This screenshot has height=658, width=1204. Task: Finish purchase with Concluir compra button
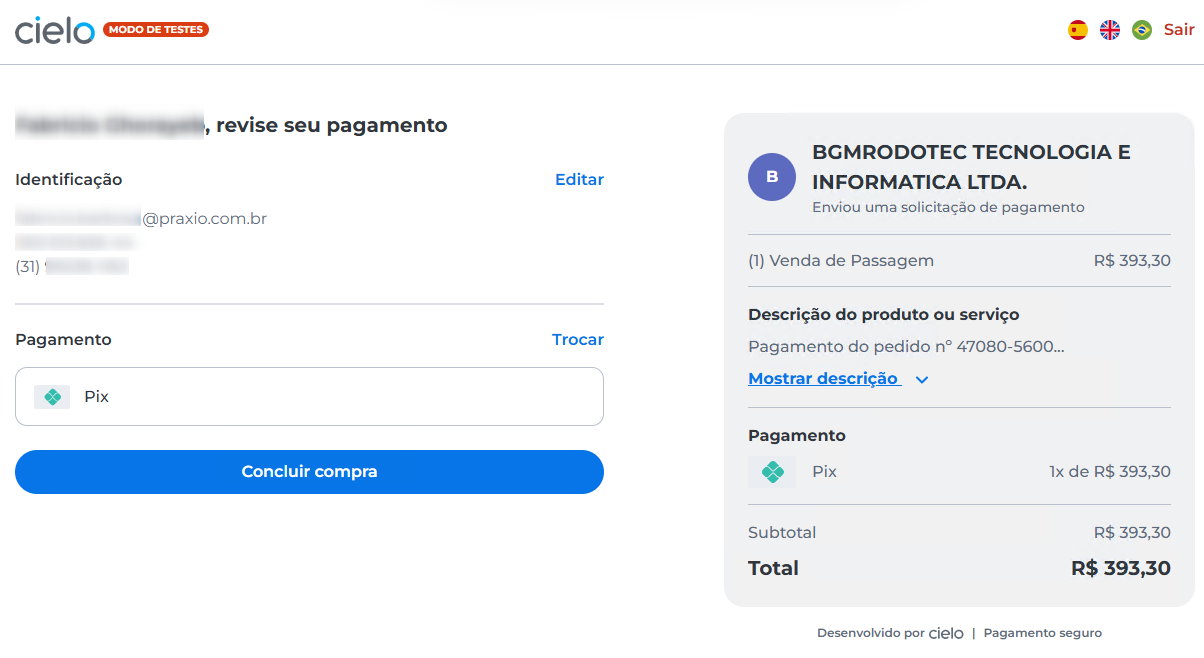pos(309,472)
